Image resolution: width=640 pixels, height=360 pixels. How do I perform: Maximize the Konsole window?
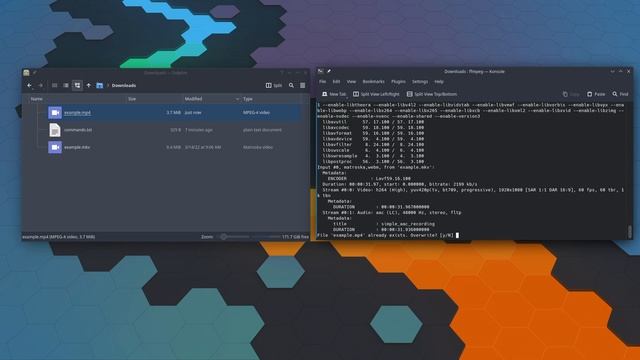pyautogui.click(x=621, y=71)
